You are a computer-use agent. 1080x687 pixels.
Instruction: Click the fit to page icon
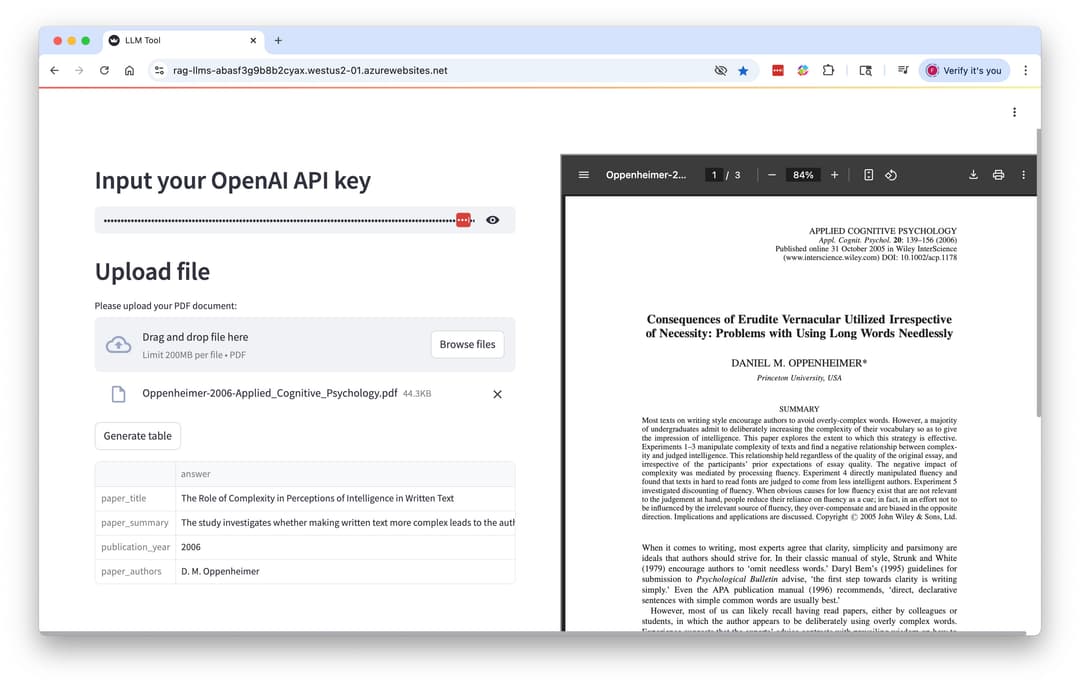[868, 175]
